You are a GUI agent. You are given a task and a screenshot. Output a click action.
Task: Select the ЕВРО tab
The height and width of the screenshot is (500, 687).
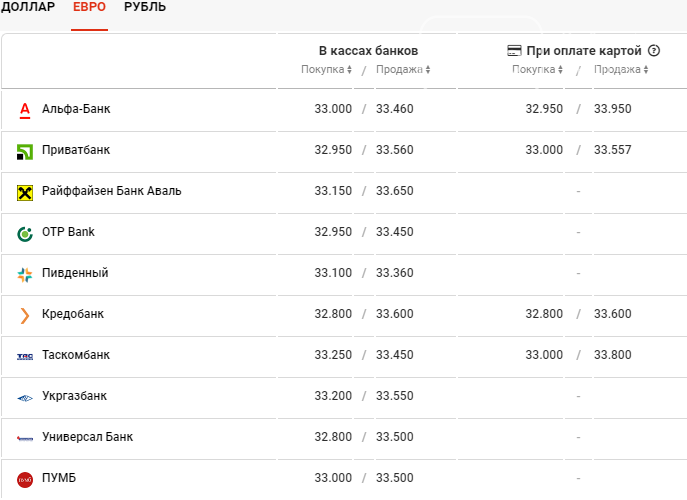coord(89,7)
